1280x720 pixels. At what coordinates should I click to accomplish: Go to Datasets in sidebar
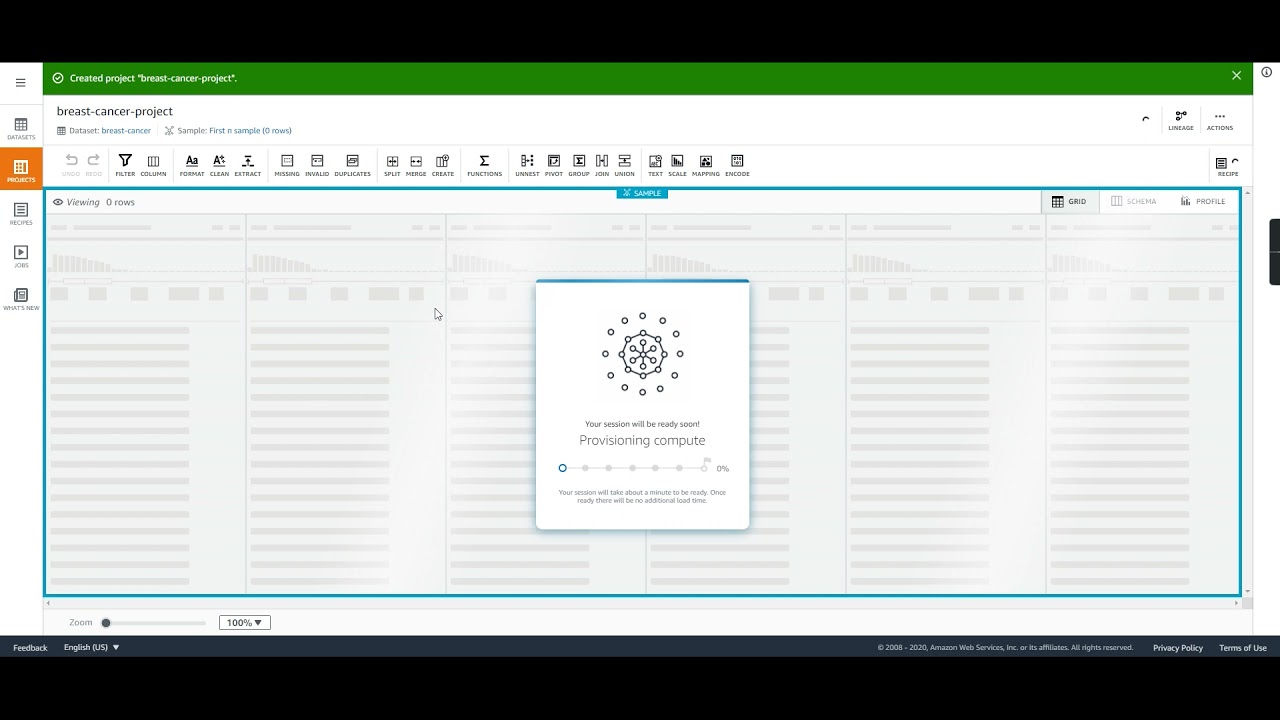coord(21,129)
